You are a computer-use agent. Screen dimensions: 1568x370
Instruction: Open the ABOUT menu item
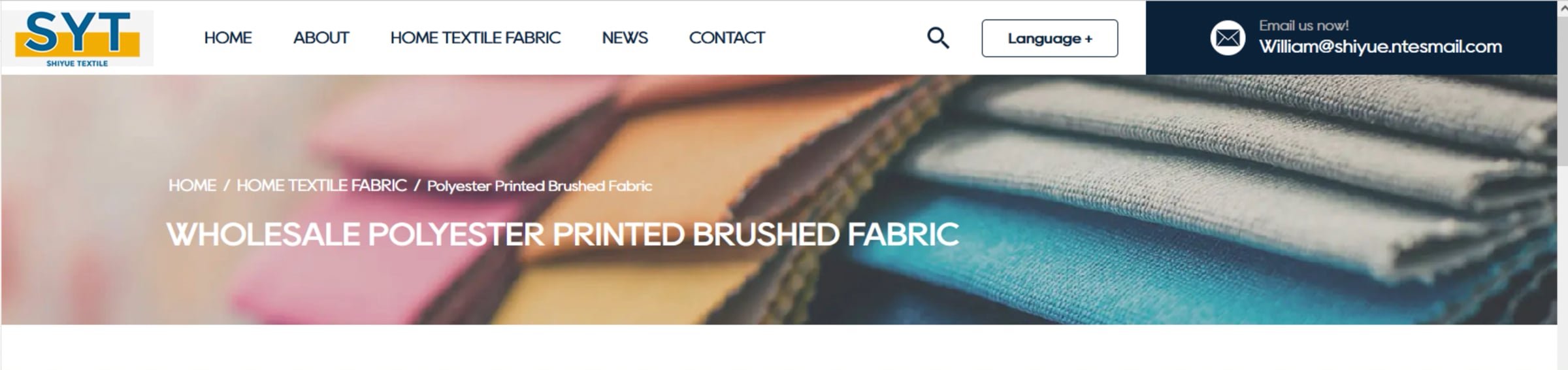click(321, 38)
